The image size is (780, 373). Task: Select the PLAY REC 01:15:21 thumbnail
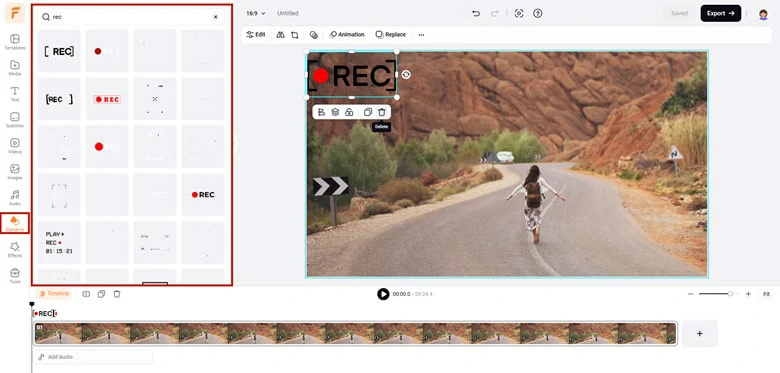[59, 242]
